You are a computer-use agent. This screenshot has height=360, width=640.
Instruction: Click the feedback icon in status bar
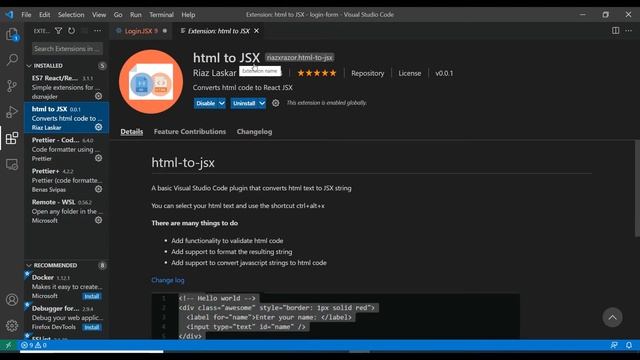[x=614, y=345]
